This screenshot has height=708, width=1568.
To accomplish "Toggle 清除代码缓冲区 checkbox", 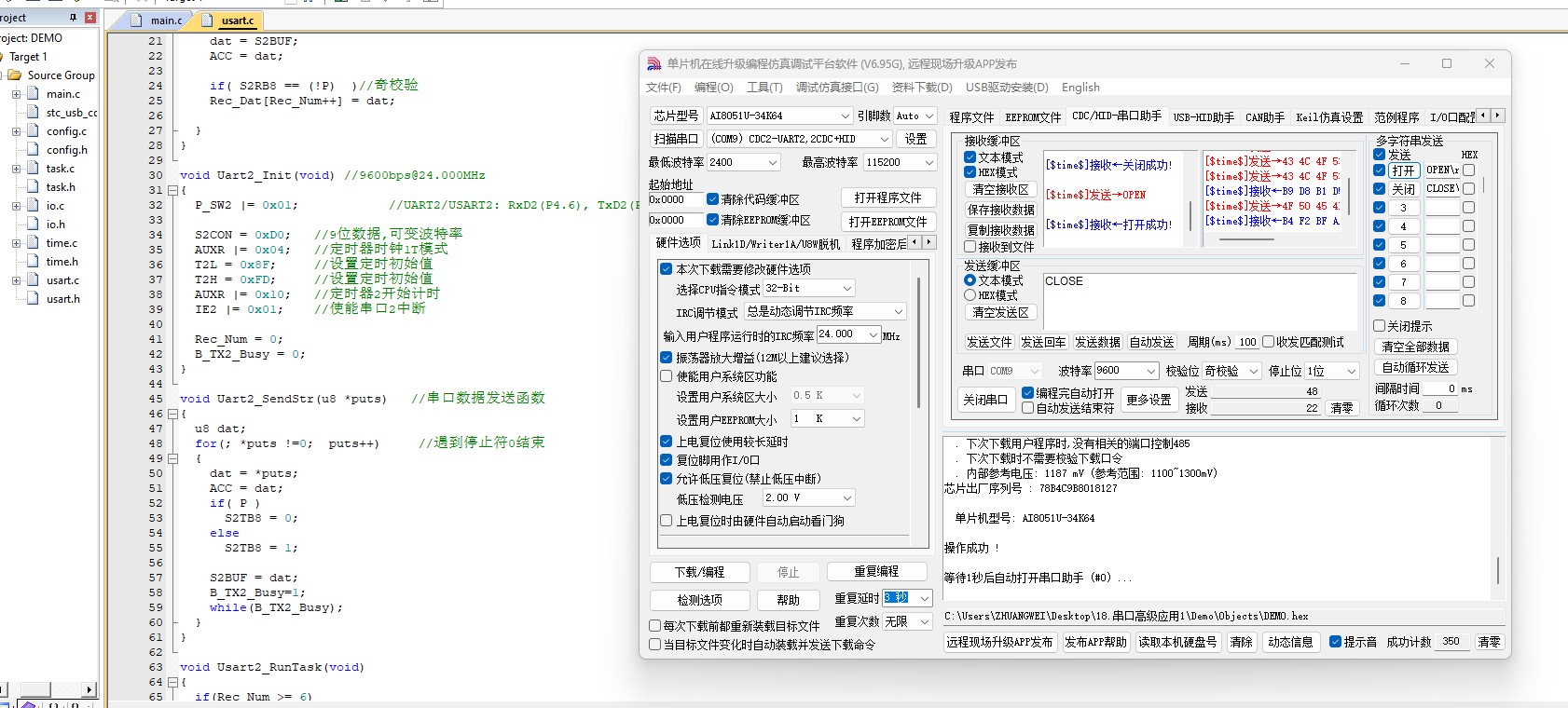I will pyautogui.click(x=712, y=198).
